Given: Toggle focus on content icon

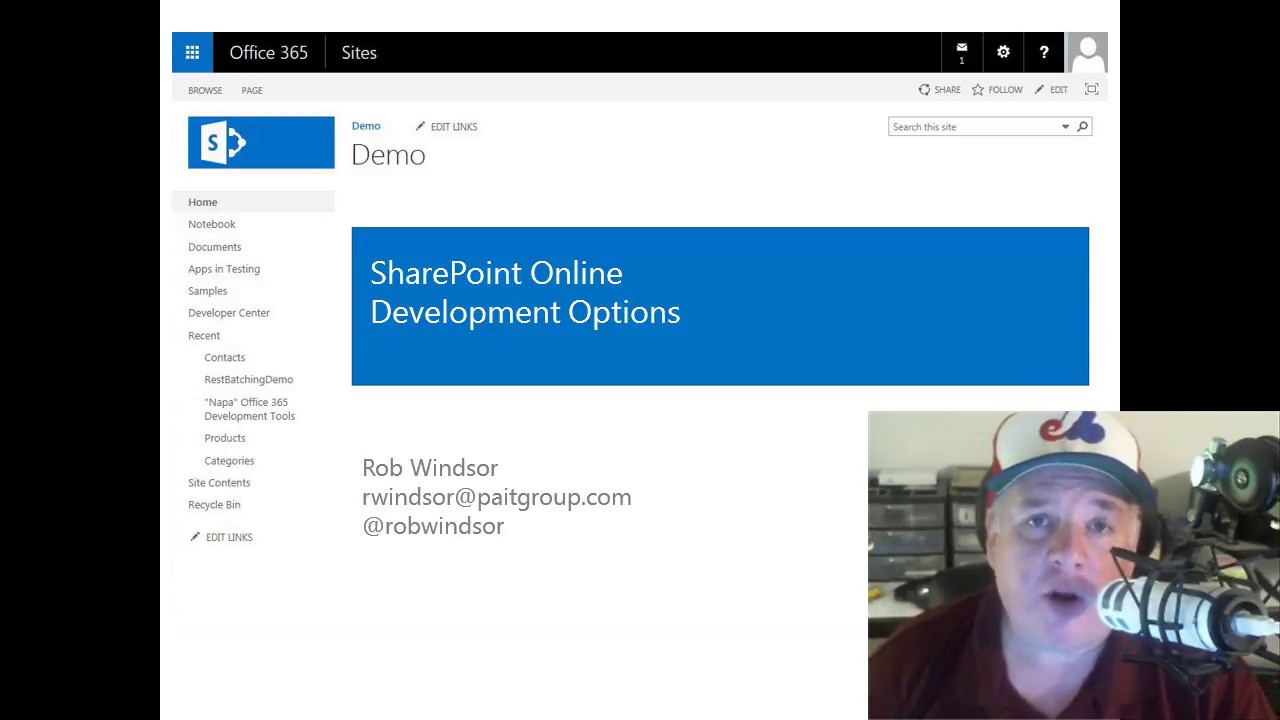Looking at the screenshot, I should point(1091,90).
